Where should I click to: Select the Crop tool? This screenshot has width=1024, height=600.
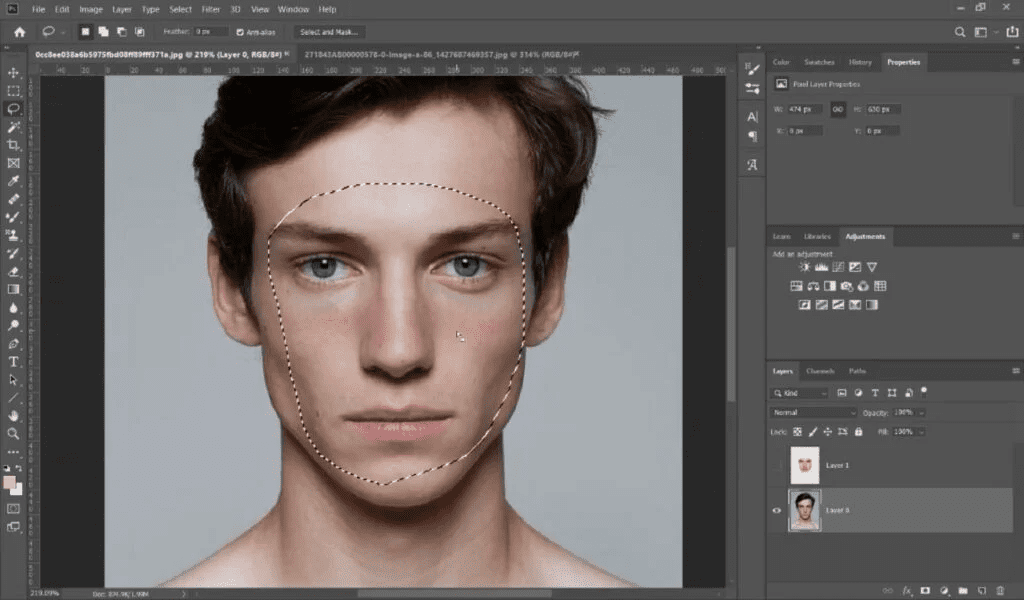pos(14,145)
